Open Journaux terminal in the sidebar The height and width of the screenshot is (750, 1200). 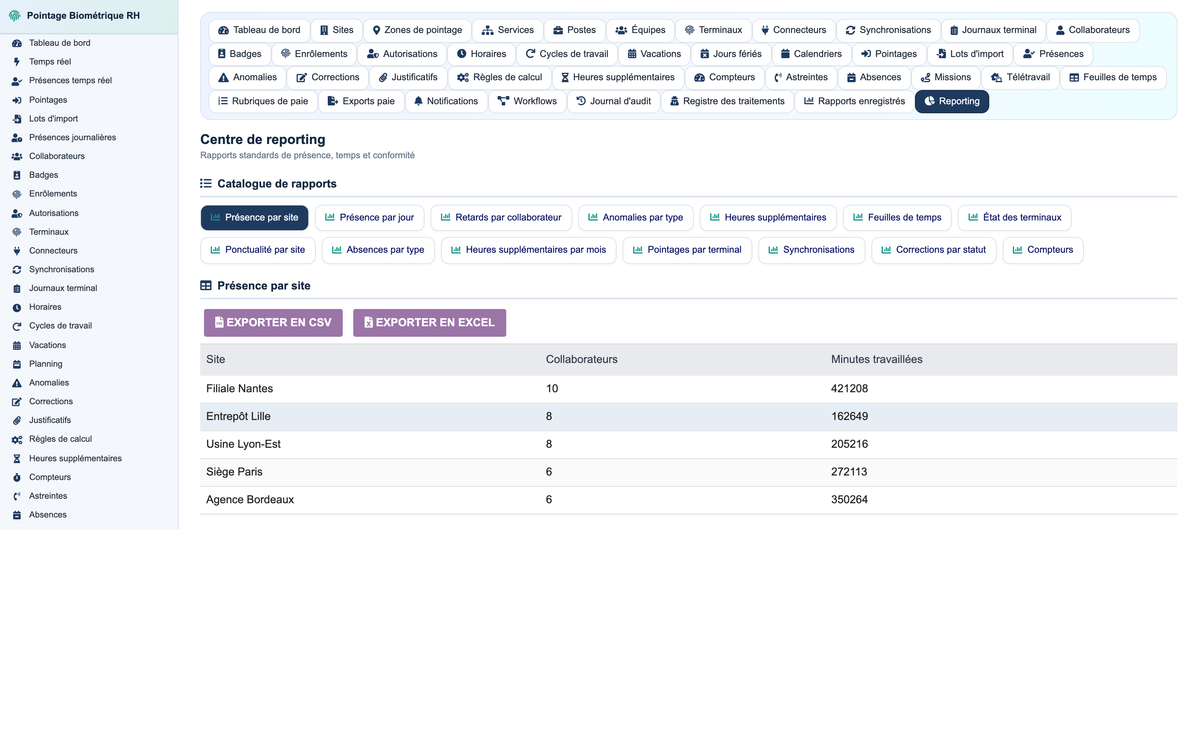click(63, 289)
